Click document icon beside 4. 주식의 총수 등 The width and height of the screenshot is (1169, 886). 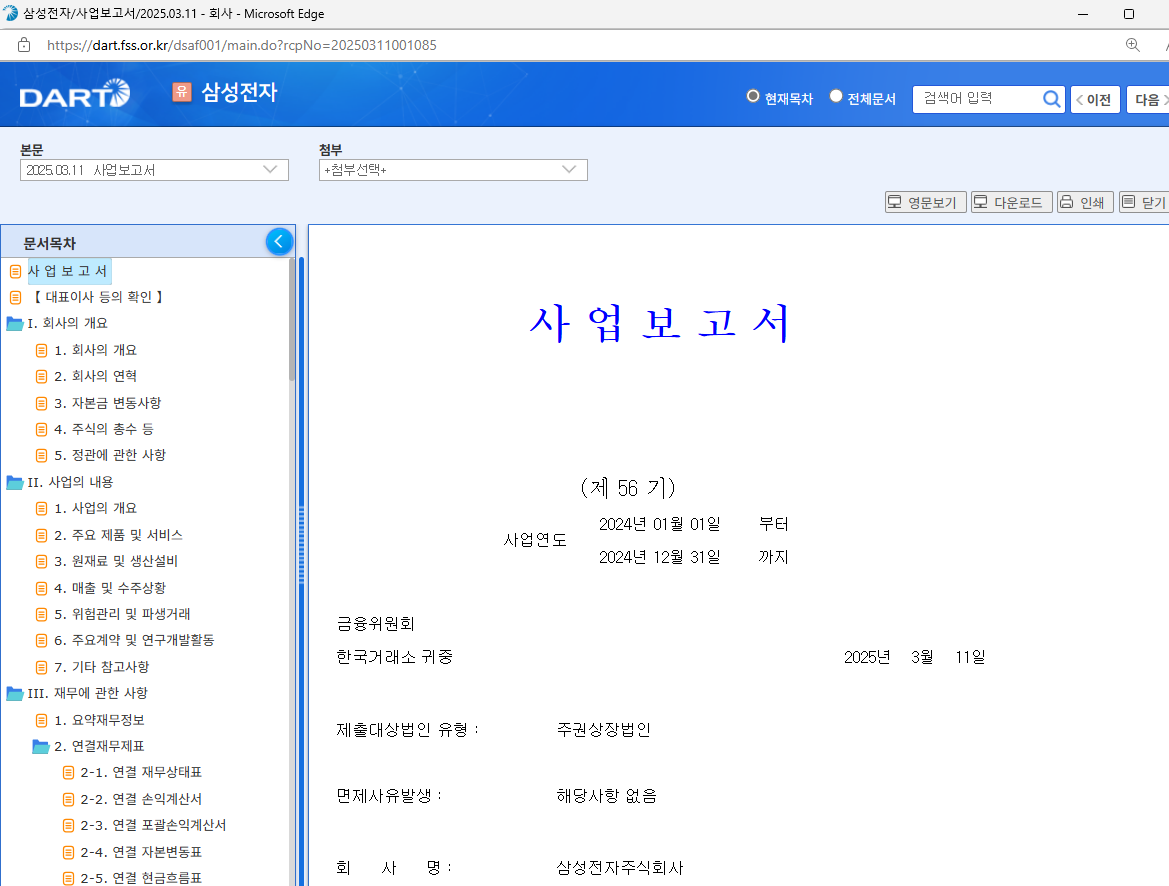tap(42, 430)
